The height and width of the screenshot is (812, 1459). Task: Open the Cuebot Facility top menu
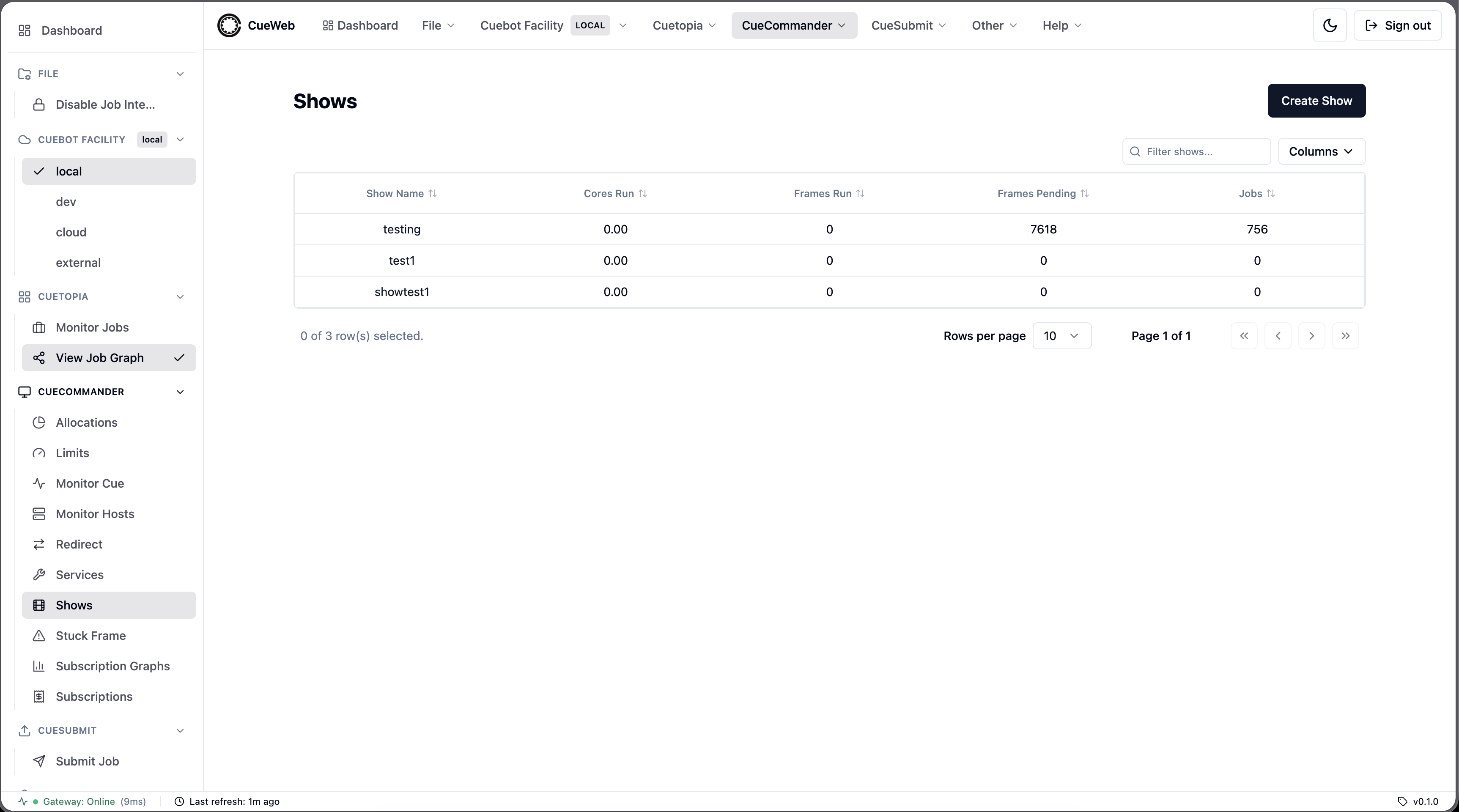[553, 25]
